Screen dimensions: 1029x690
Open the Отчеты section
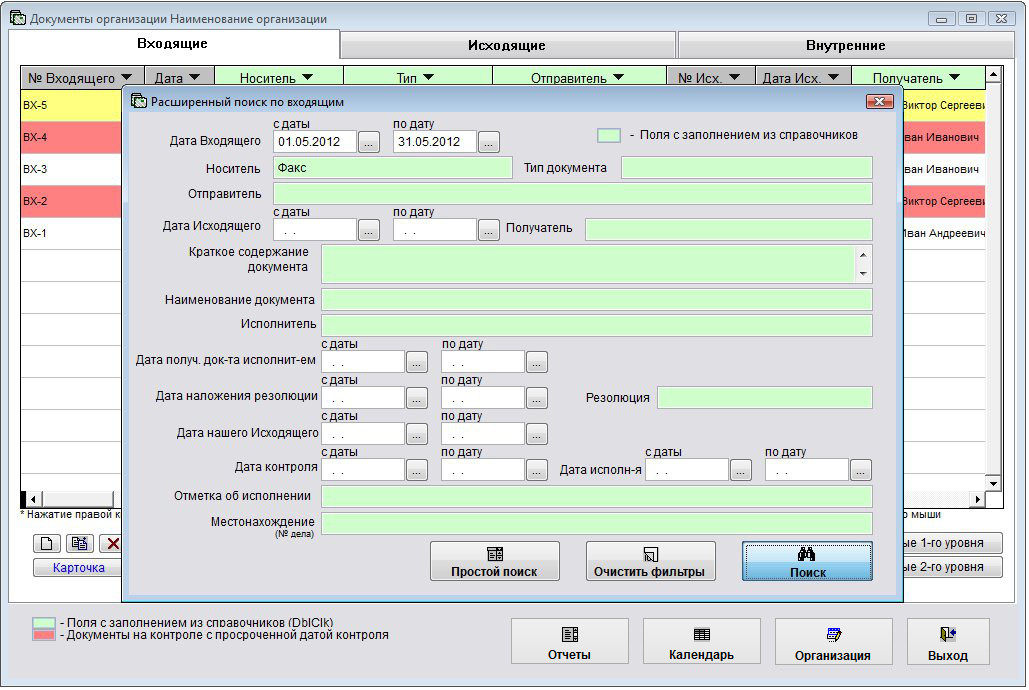[x=569, y=642]
